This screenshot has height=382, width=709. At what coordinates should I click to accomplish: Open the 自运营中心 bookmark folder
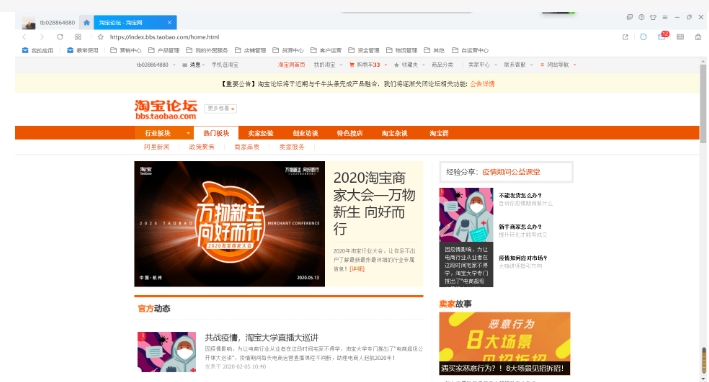[x=470, y=50]
